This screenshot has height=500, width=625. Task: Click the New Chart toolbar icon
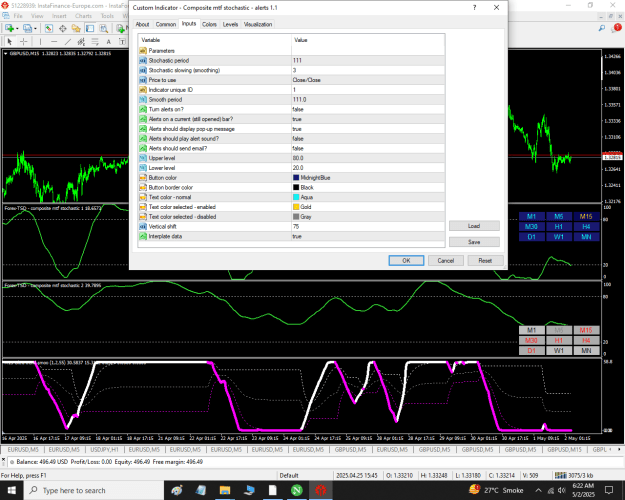click(9, 28)
